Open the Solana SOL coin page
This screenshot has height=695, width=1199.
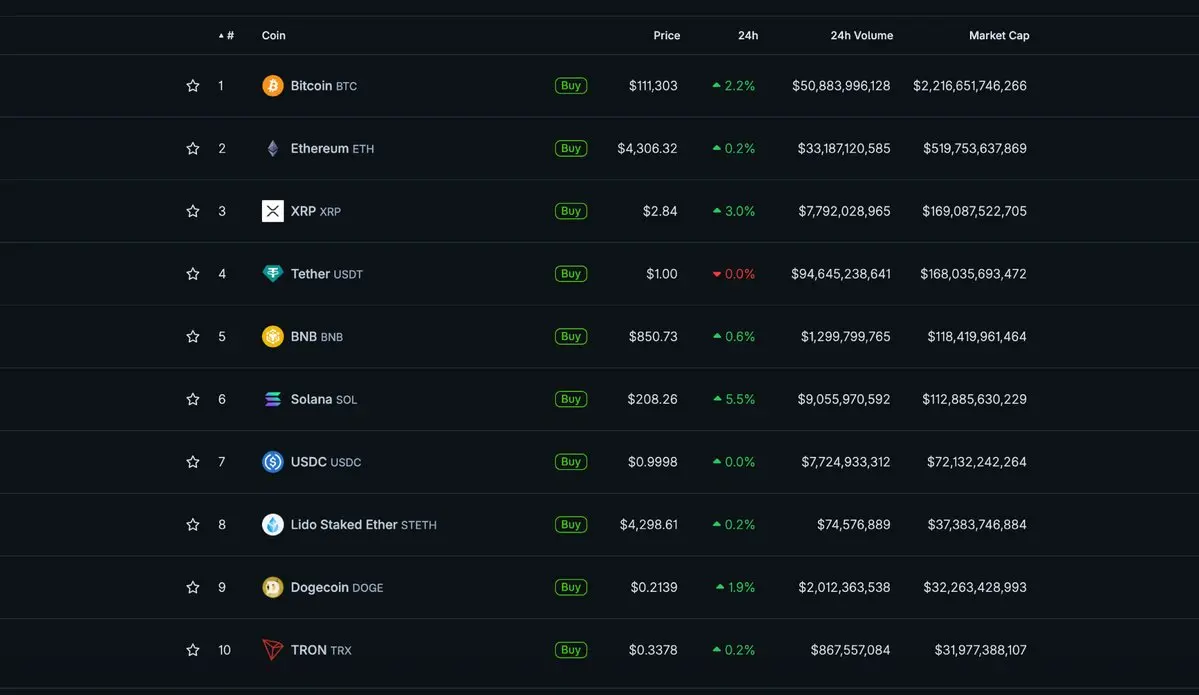(x=323, y=399)
